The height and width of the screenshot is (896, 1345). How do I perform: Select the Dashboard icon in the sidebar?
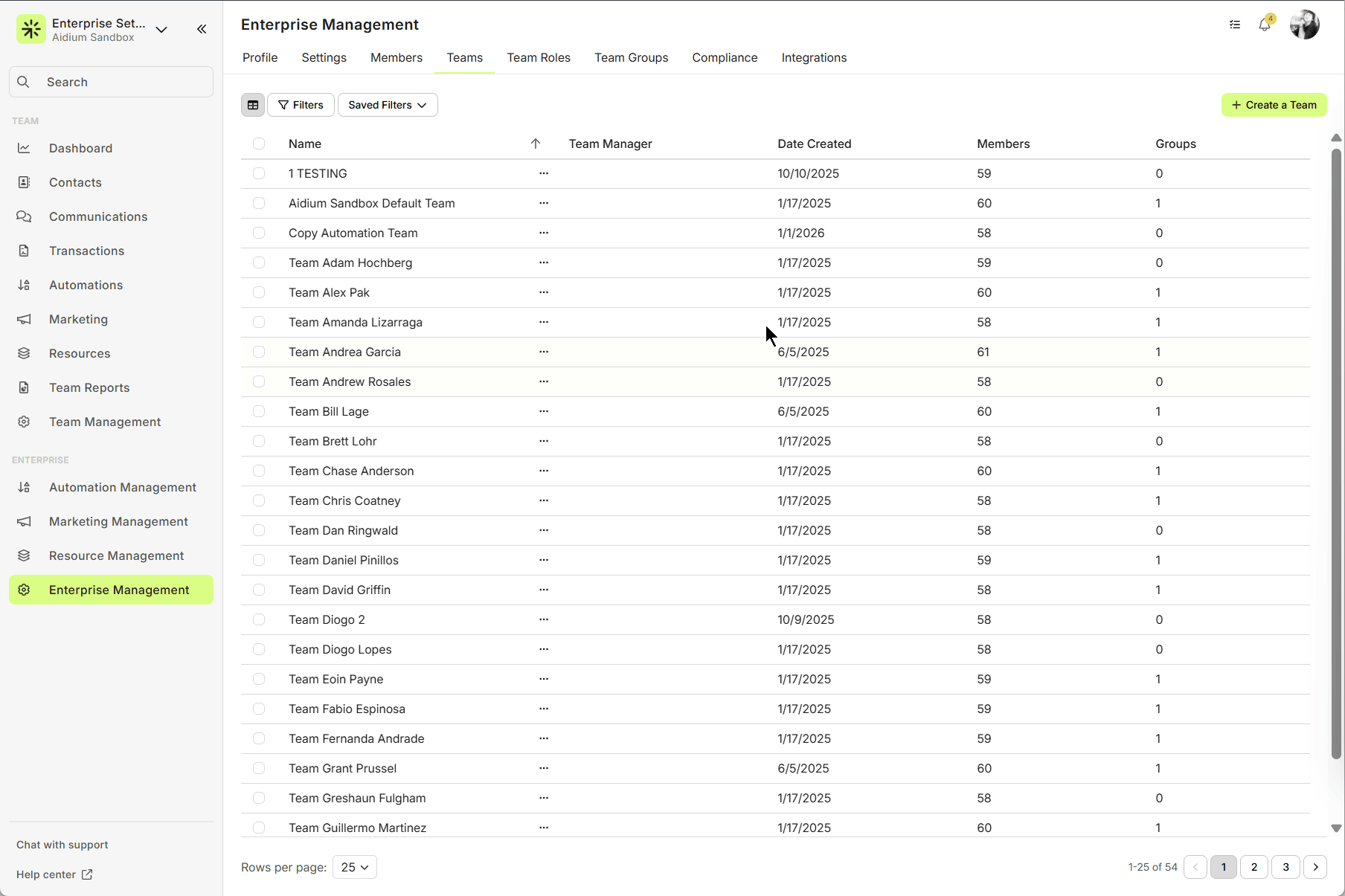pos(25,148)
